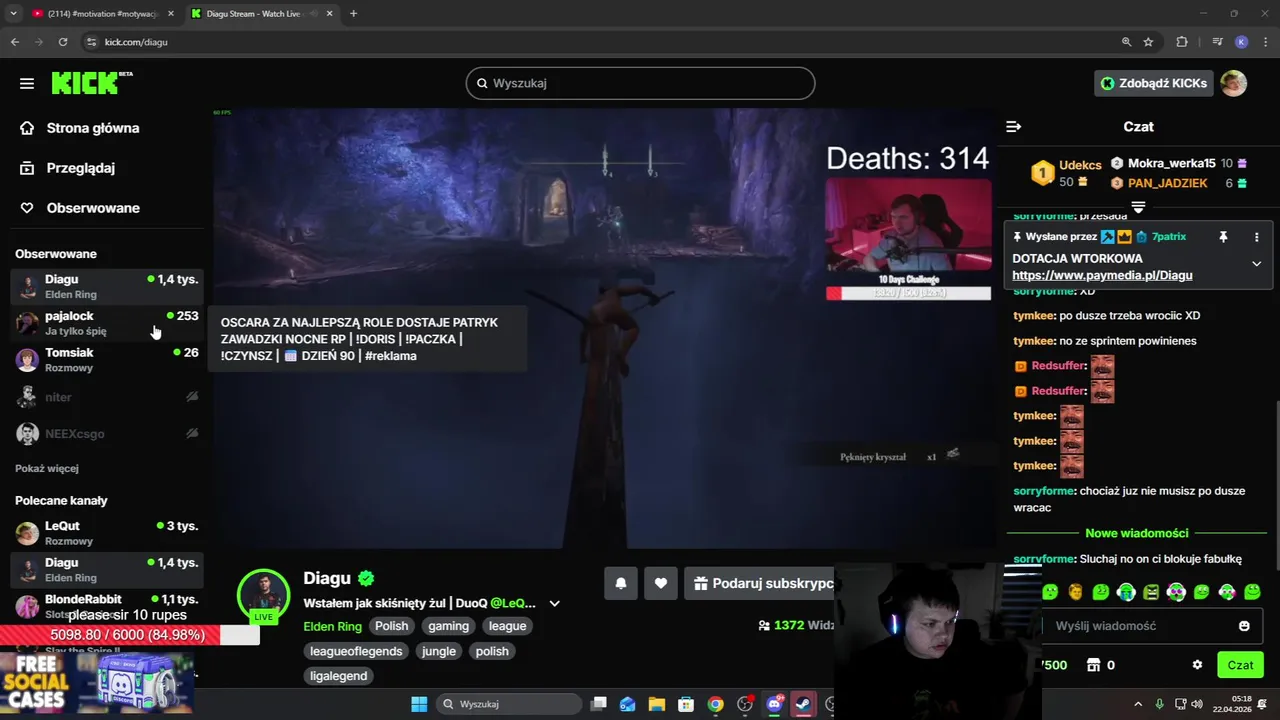Screen dimensions: 1280x720
Task: Open File Explorer from taskbar
Action: [657, 704]
